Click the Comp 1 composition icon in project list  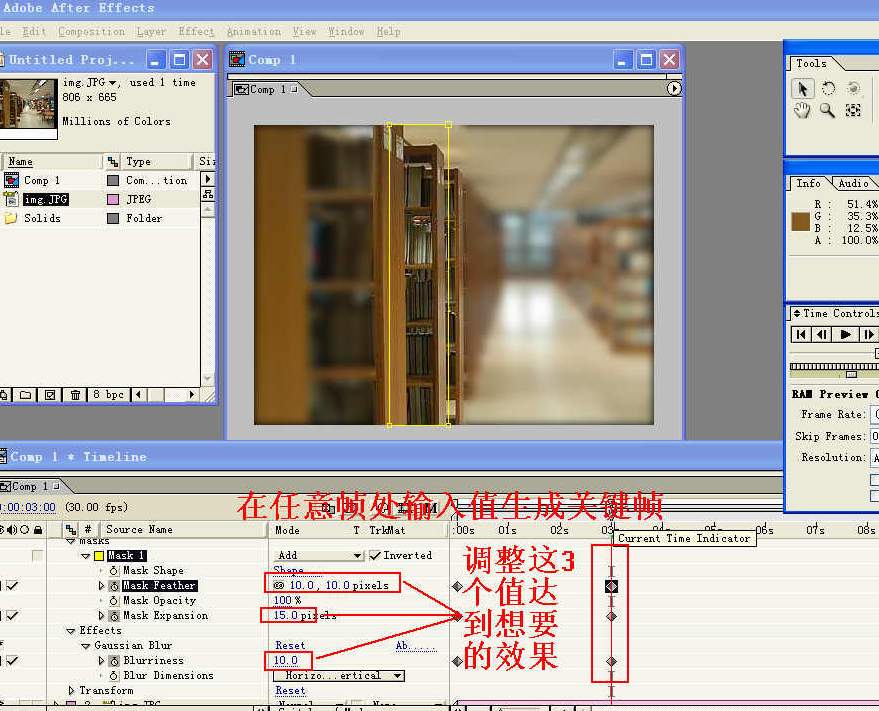[x=11, y=181]
